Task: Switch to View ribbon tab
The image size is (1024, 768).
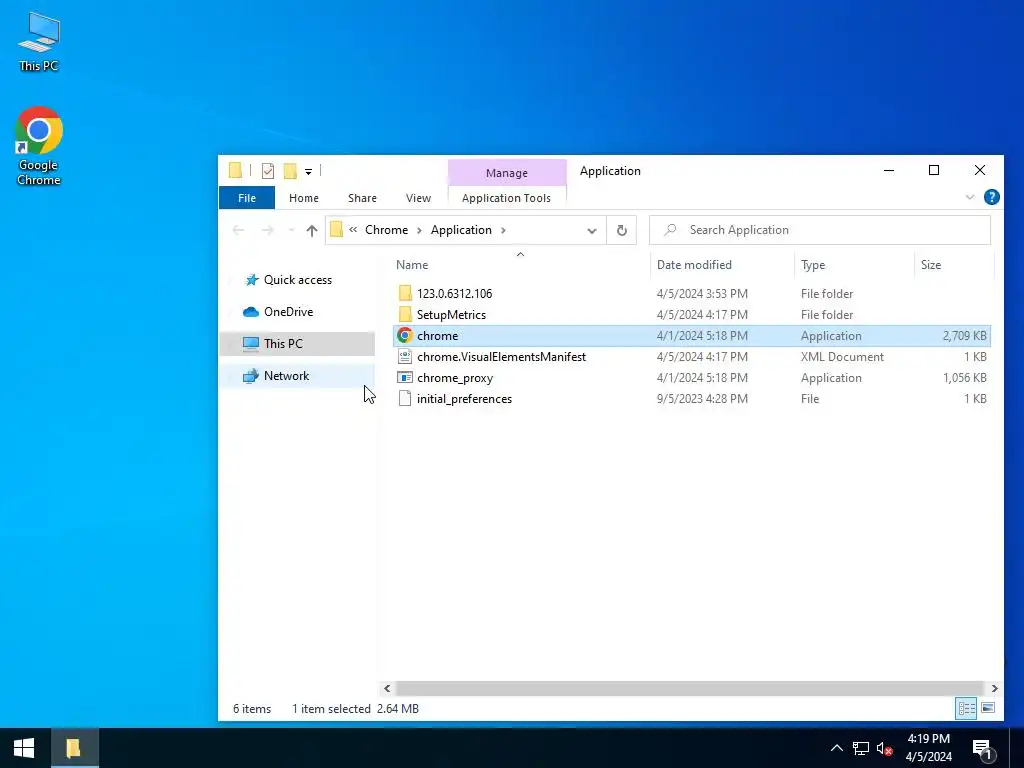Action: click(418, 198)
